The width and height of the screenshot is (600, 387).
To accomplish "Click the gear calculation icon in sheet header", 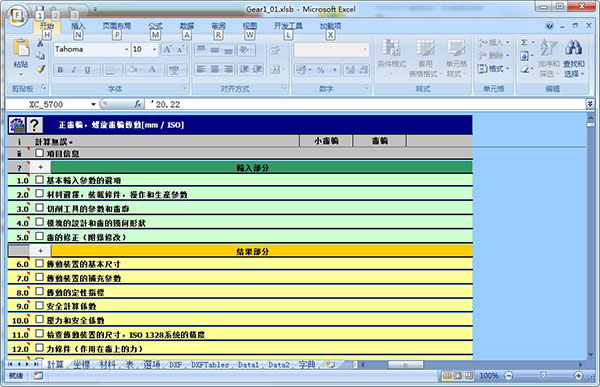I will click(x=17, y=125).
